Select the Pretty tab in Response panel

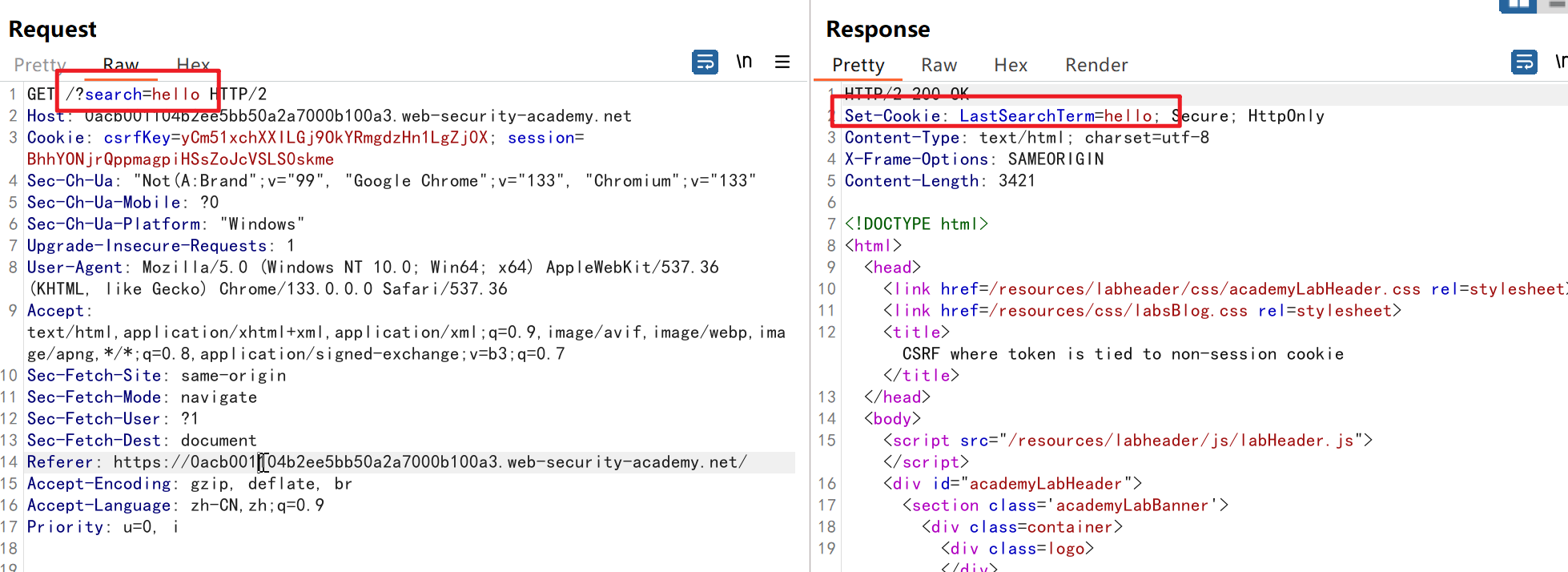(x=858, y=65)
